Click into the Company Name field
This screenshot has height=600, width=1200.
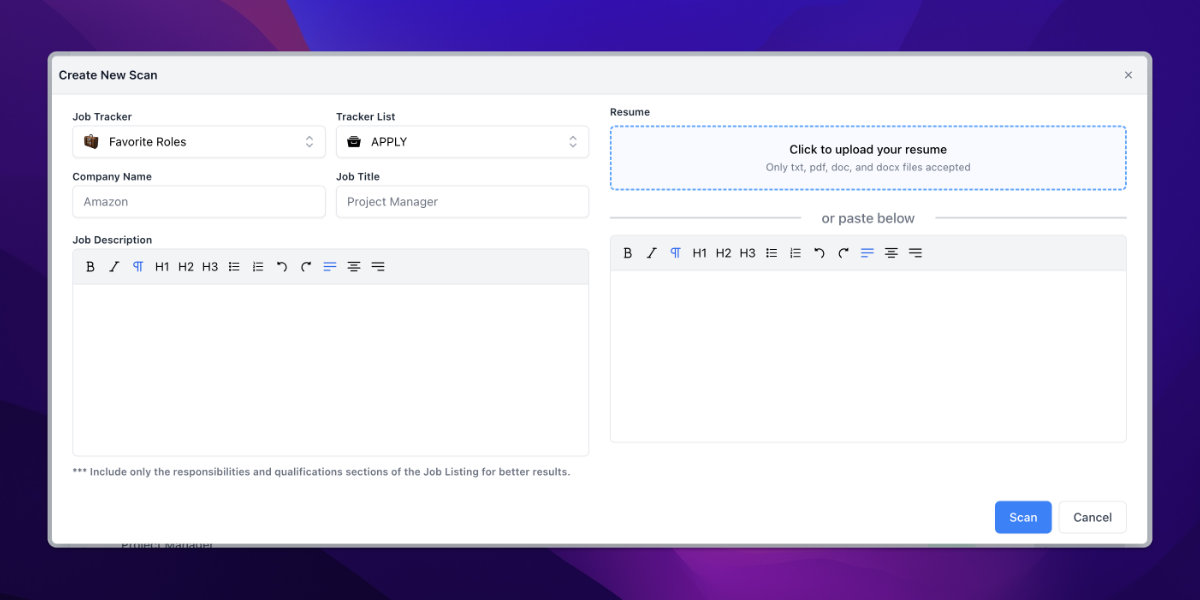[199, 202]
